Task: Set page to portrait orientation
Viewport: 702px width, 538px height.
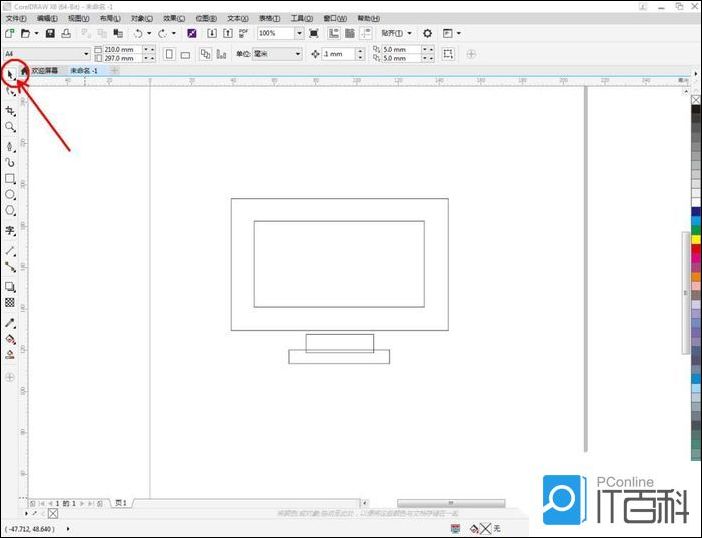Action: coord(169,54)
